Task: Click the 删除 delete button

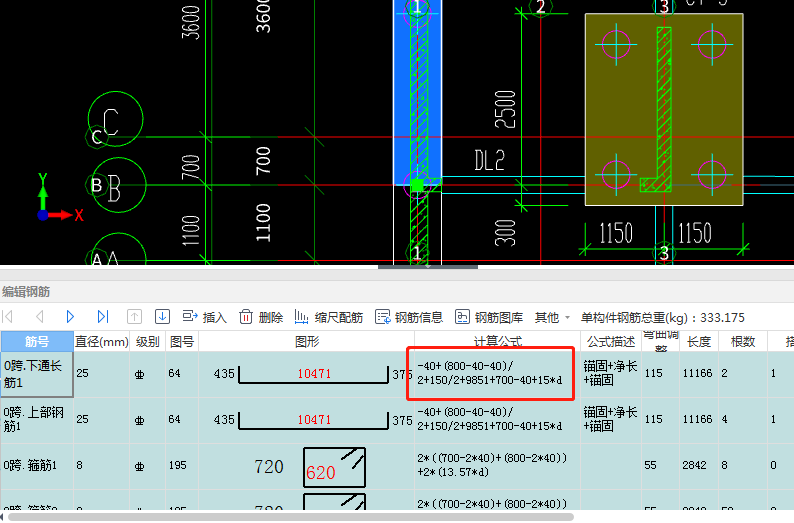Action: coord(261,317)
